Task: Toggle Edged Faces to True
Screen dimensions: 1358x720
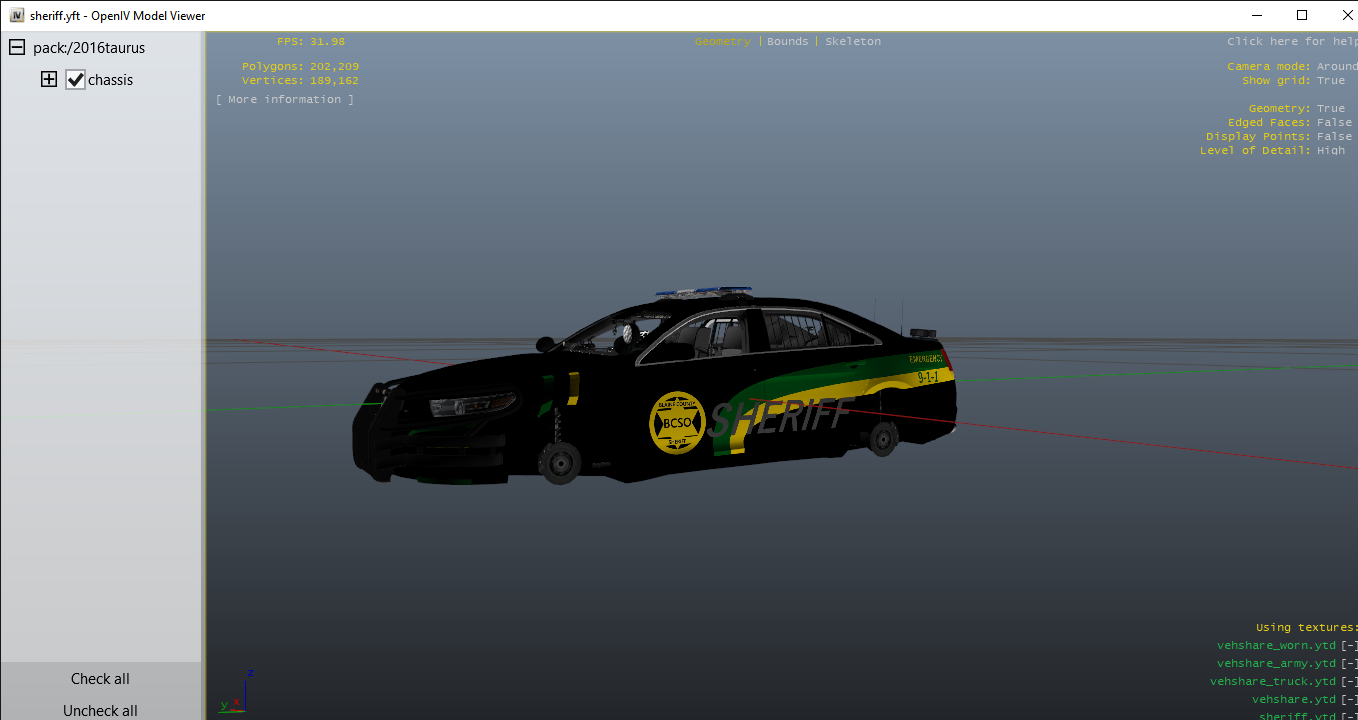Action: click(x=1333, y=123)
